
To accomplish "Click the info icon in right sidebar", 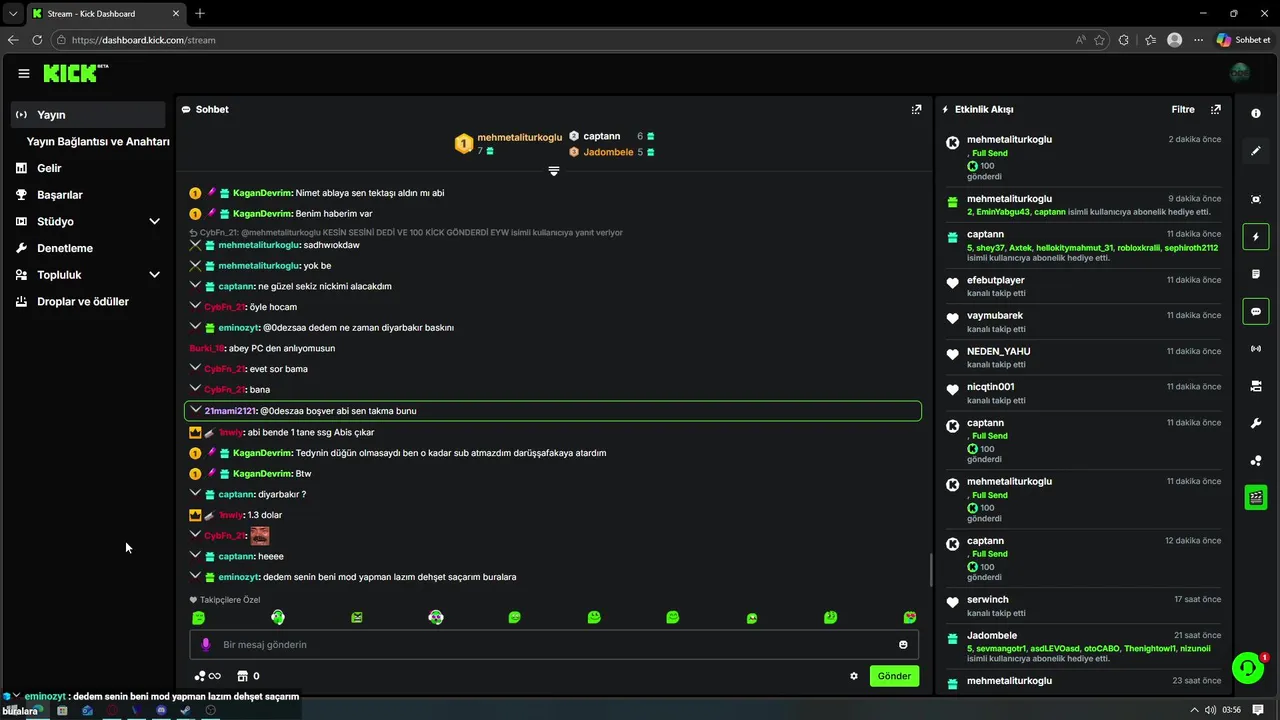I will coord(1256,113).
